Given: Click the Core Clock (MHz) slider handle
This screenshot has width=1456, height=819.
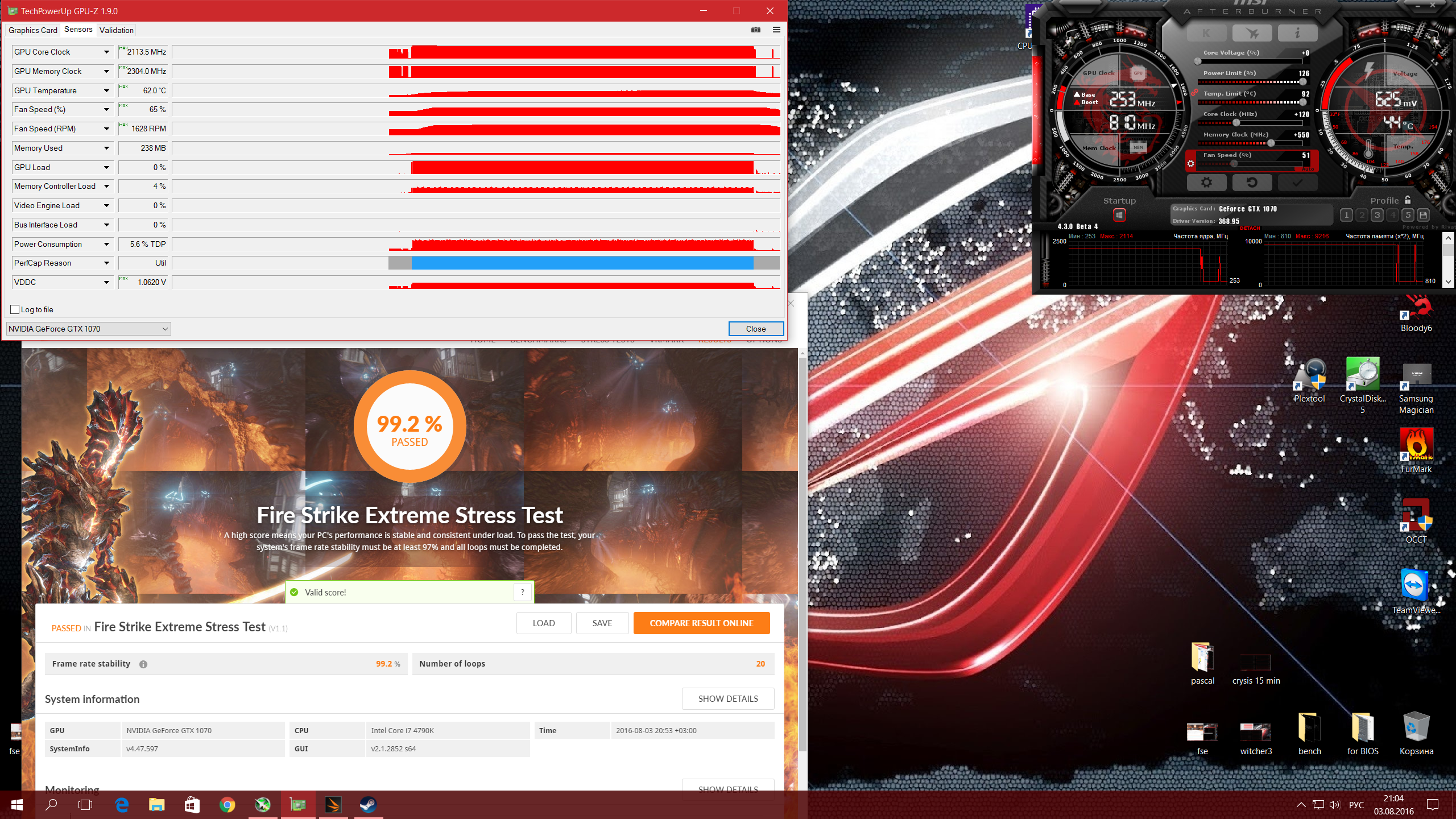Looking at the screenshot, I should click(x=1236, y=122).
